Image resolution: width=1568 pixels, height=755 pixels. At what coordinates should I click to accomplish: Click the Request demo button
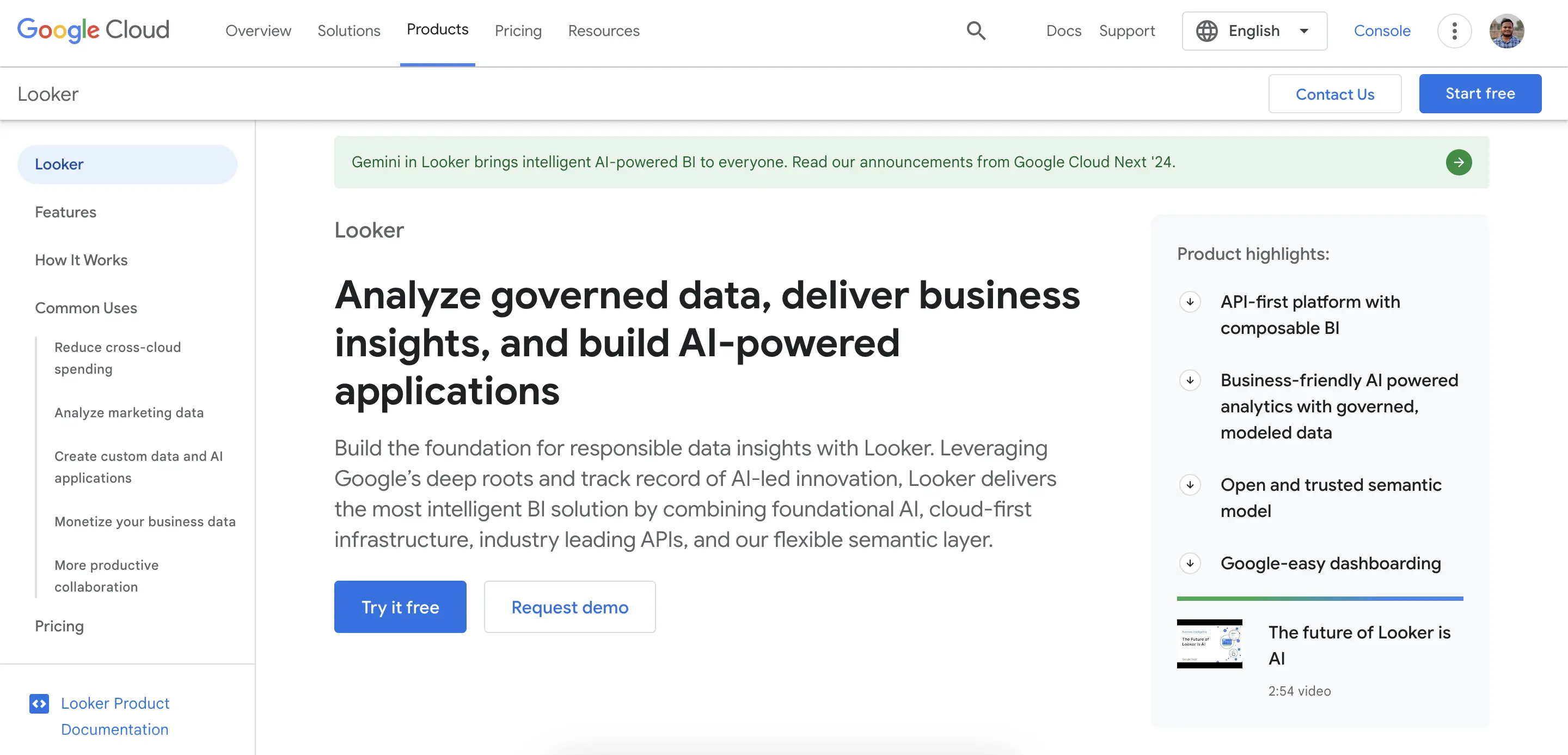(x=569, y=606)
